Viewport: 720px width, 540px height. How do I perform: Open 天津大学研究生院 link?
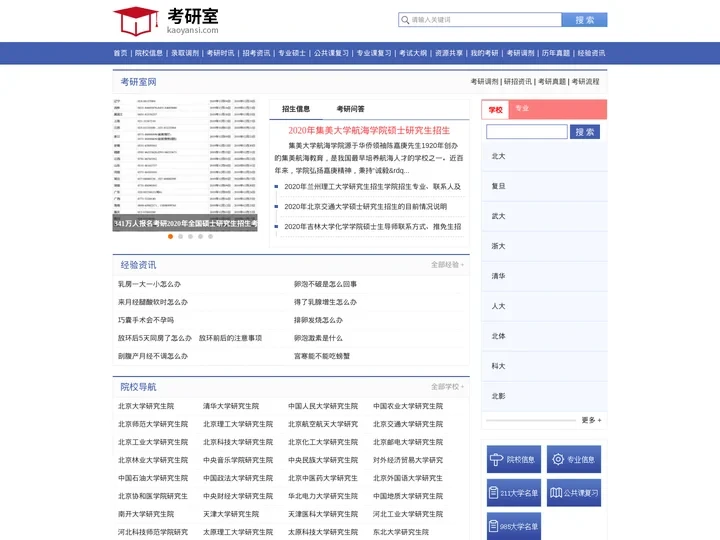pos(231,514)
